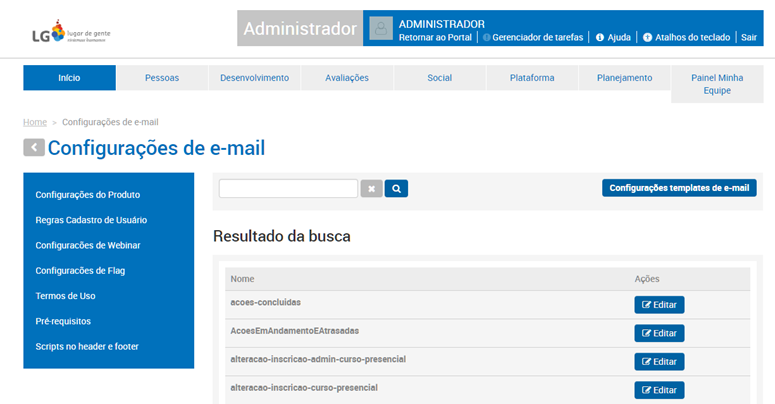Edit alteracao-inscricao-curso-presencial template
The width and height of the screenshot is (775, 404).
coord(659,390)
